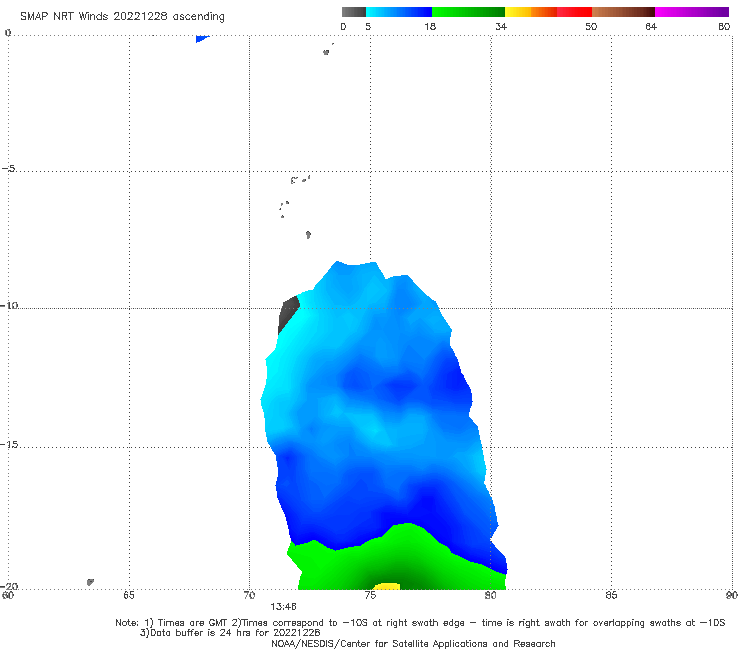
Task: Click the small blue triangle swath fragment near equator
Action: 201,38
